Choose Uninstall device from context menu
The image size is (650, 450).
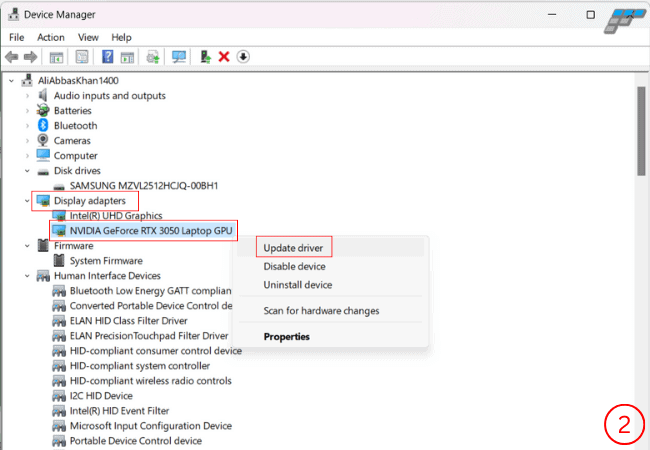pos(298,285)
